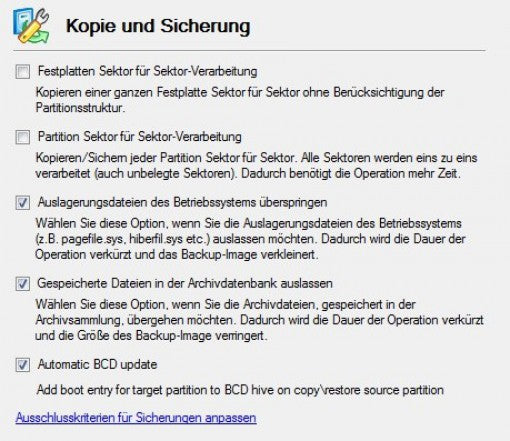The height and width of the screenshot is (441, 510).
Task: Click the description mentioning pagefile.sys and hiberfil.sys
Action: [x=250, y=239]
